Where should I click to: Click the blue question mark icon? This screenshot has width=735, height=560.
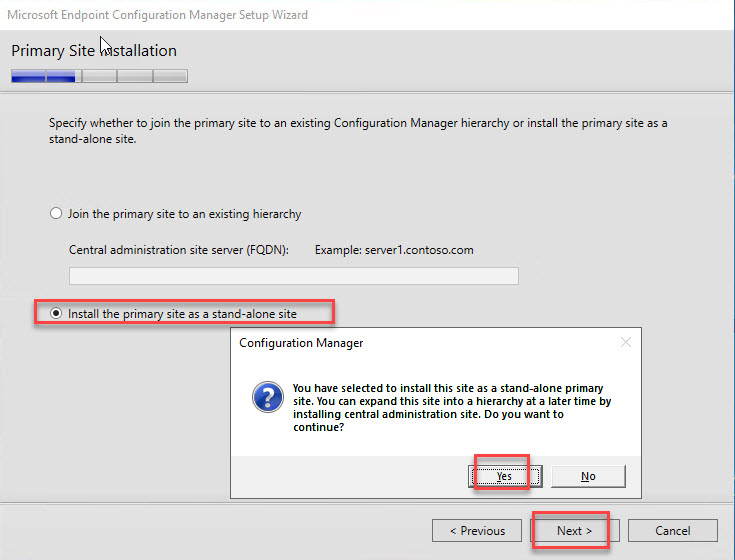[x=265, y=399]
